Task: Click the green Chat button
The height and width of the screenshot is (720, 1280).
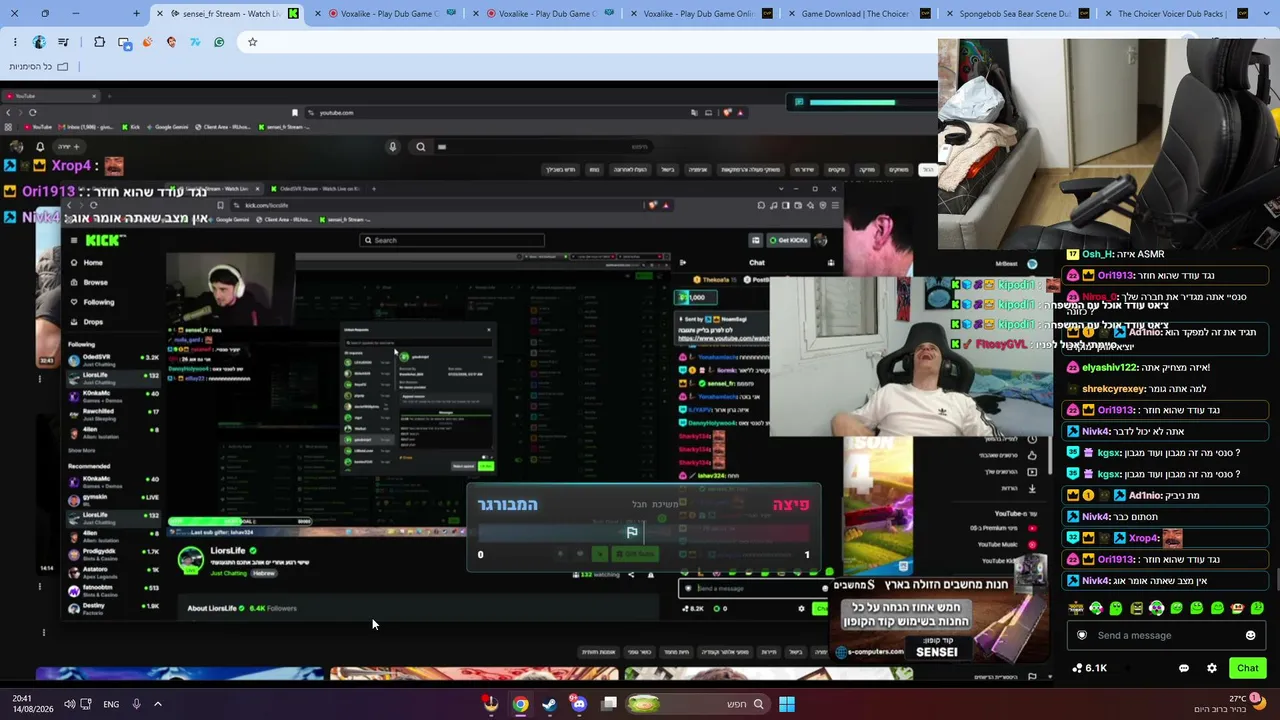Action: coord(1247,668)
